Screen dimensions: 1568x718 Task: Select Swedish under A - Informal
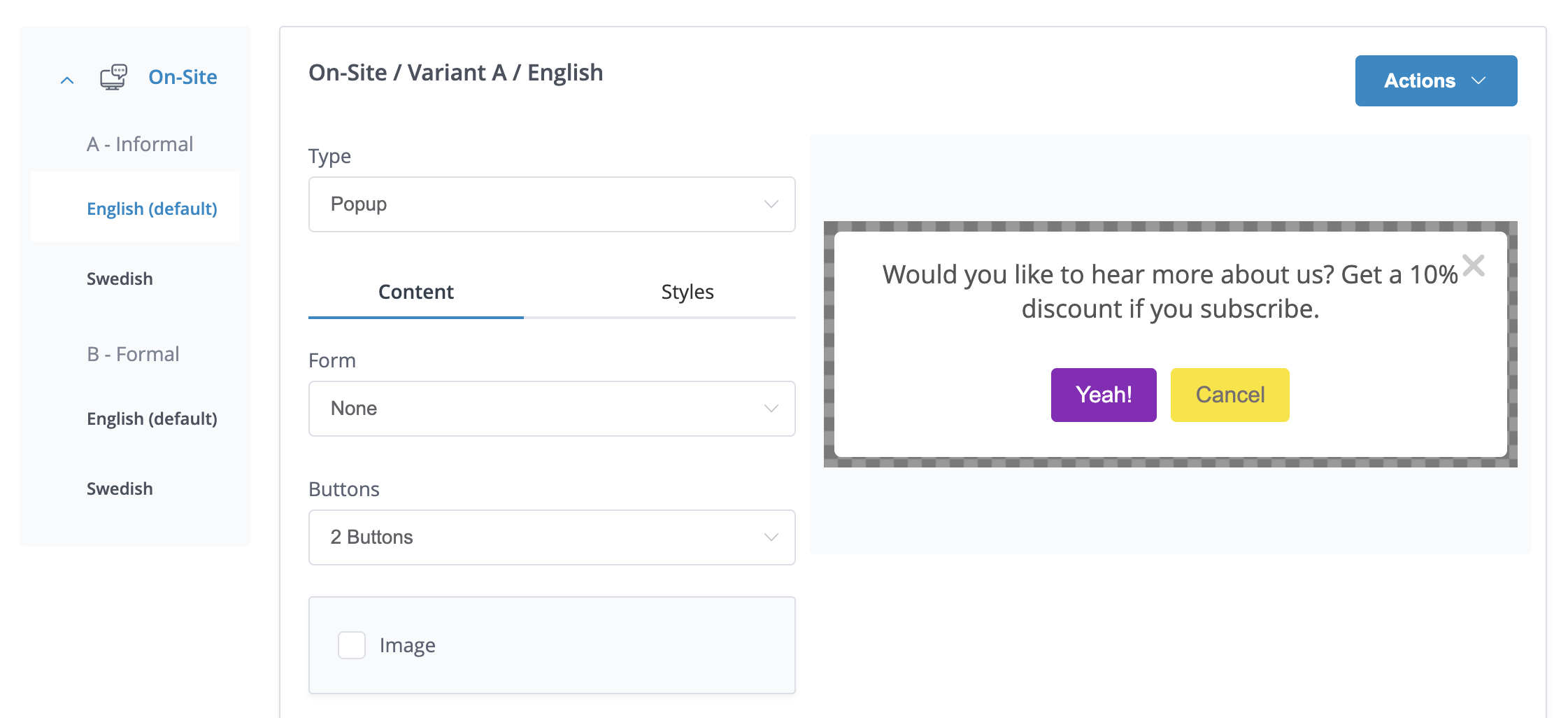click(x=120, y=279)
